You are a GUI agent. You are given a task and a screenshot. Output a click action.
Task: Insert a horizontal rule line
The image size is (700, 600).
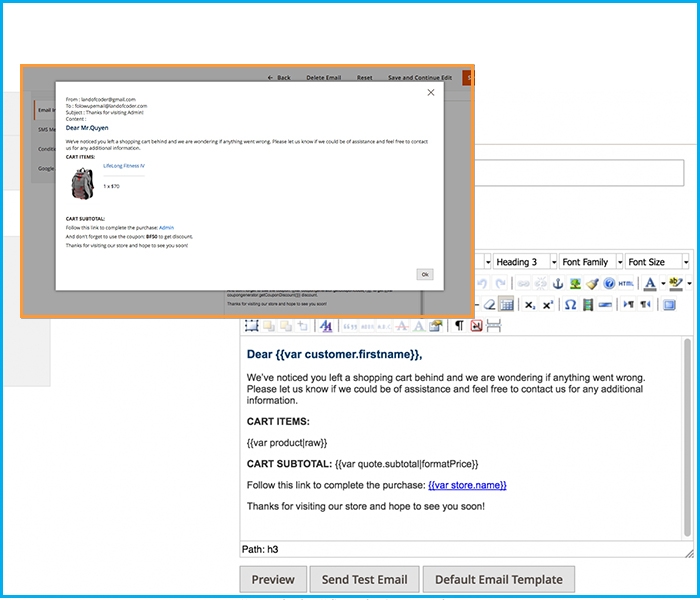(x=605, y=304)
